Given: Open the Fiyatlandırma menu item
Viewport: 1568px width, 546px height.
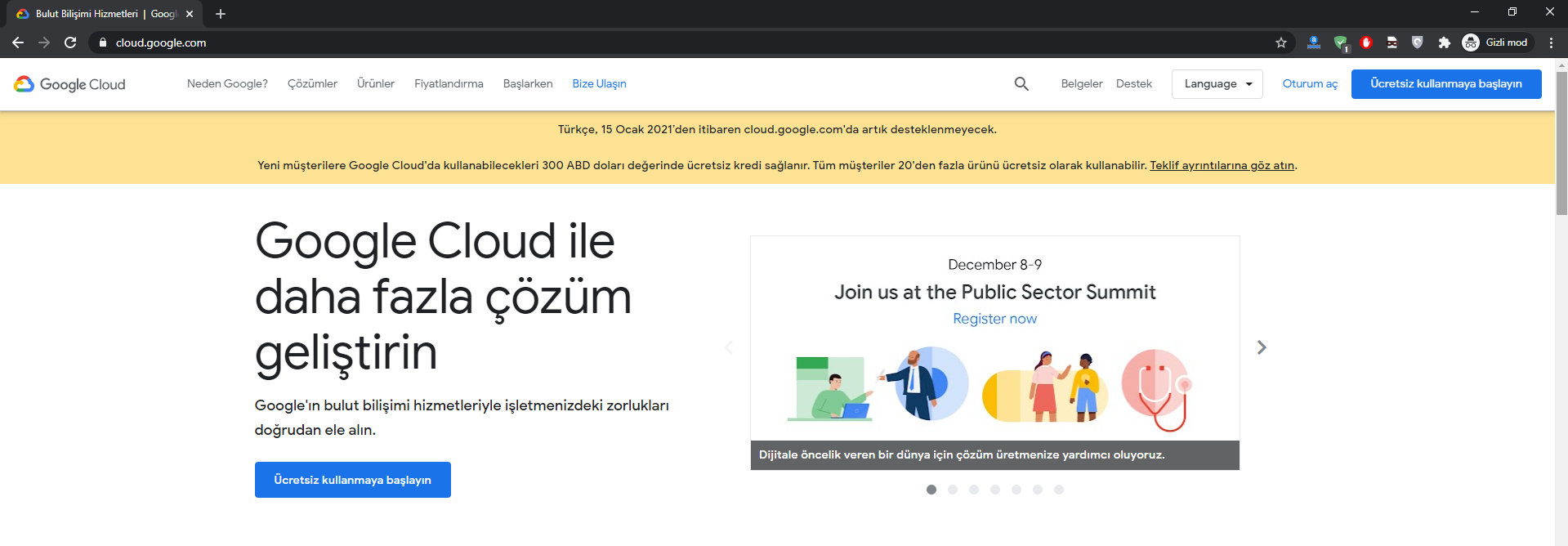Looking at the screenshot, I should (449, 83).
